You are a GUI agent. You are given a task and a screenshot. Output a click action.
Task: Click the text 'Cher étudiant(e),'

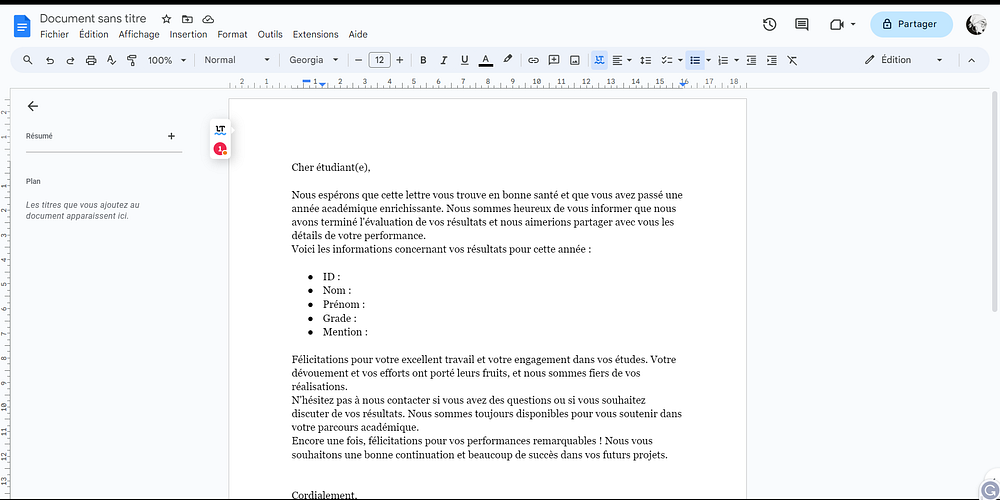331,168
